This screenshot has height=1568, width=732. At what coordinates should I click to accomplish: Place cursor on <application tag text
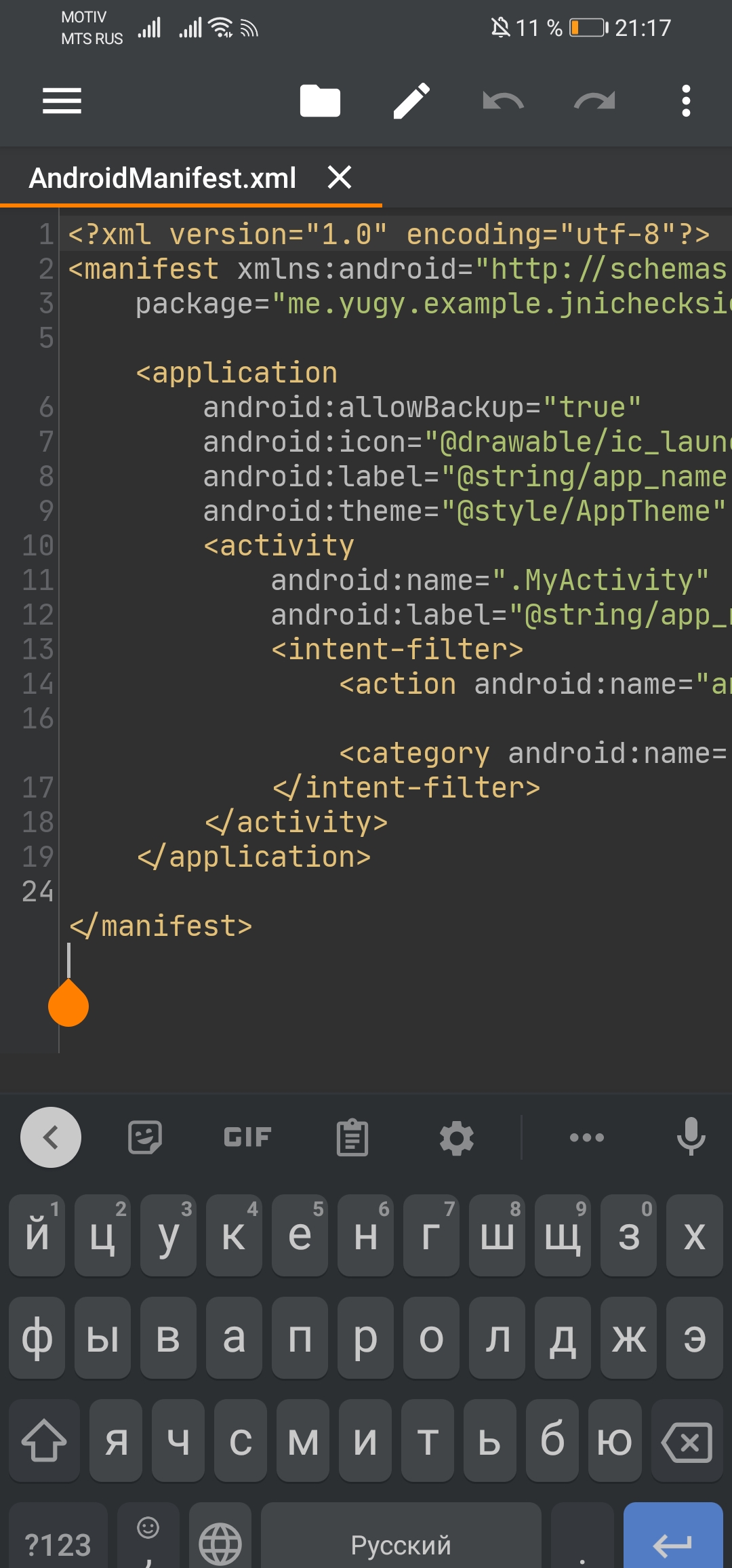(237, 373)
